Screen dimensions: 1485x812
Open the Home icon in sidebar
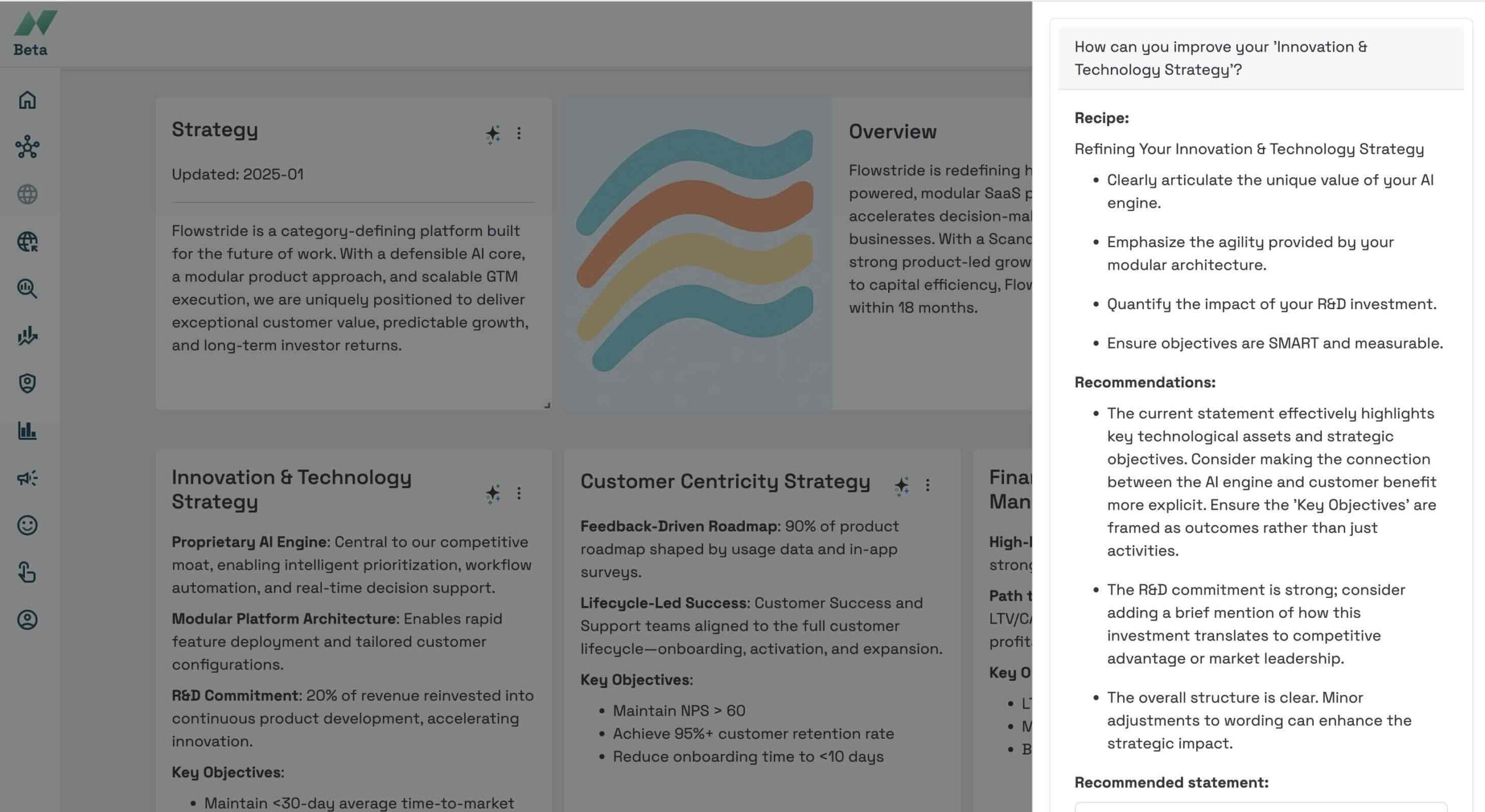click(x=27, y=100)
